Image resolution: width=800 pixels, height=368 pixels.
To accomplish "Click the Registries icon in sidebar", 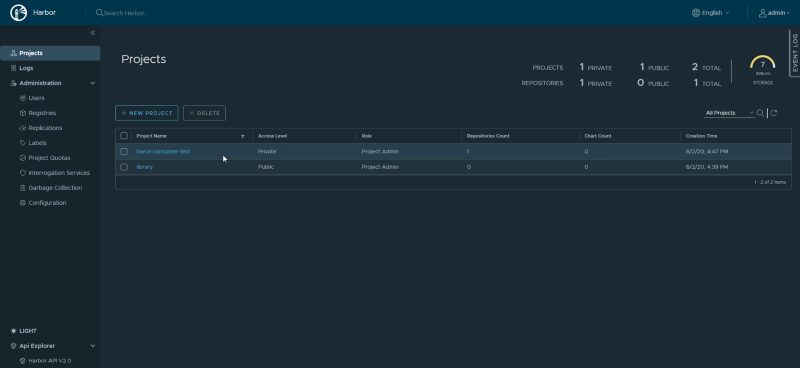I will point(22,113).
